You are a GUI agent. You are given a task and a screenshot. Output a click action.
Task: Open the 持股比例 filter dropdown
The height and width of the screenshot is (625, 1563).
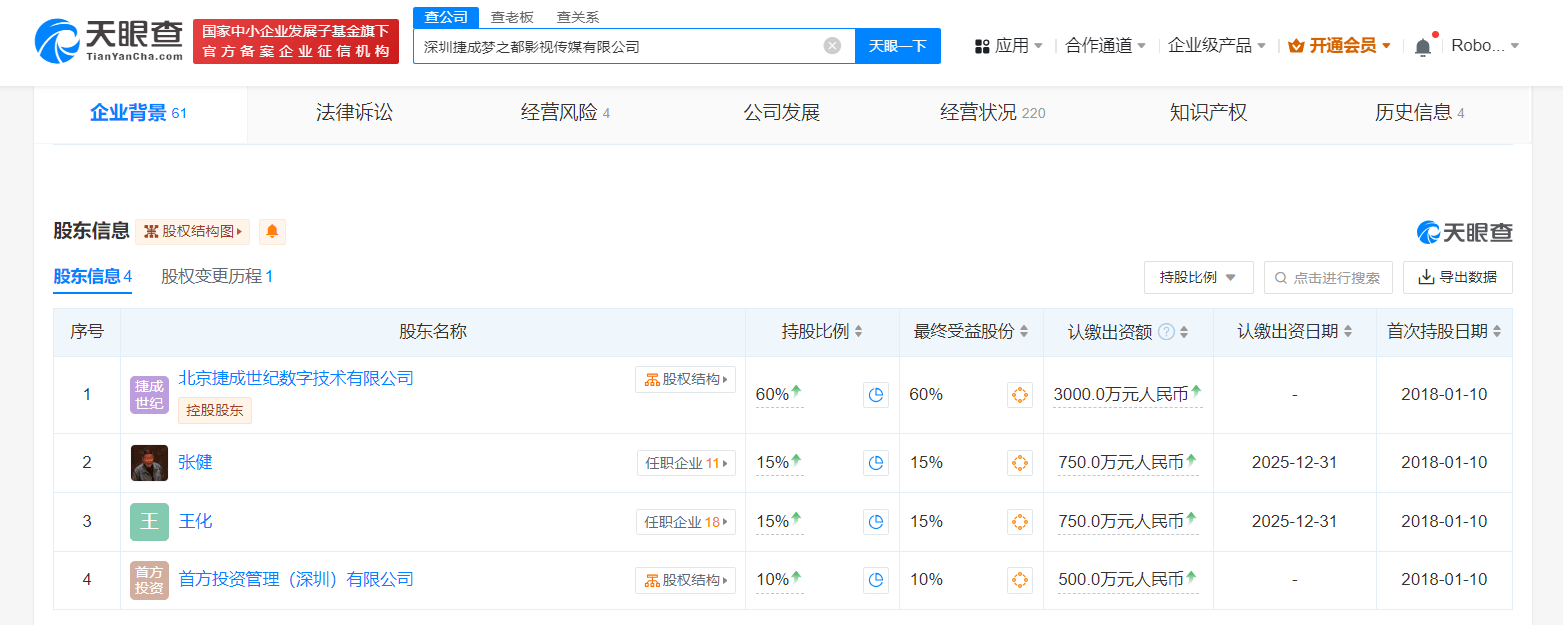pos(1198,277)
